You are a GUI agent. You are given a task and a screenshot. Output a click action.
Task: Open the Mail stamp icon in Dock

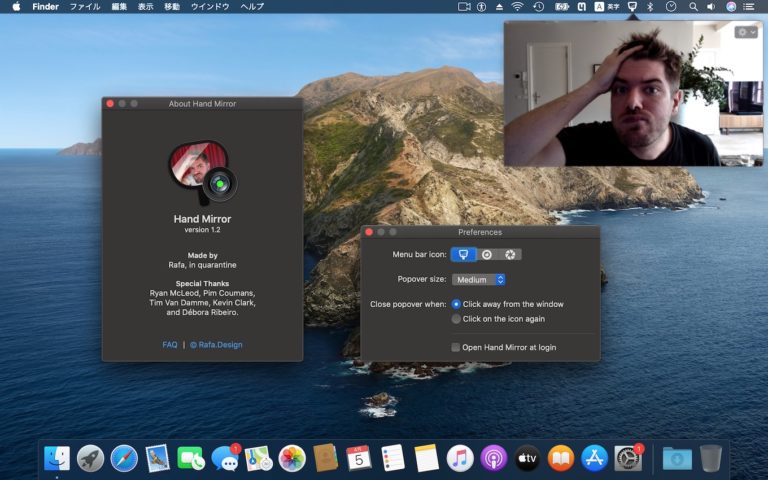click(158, 458)
